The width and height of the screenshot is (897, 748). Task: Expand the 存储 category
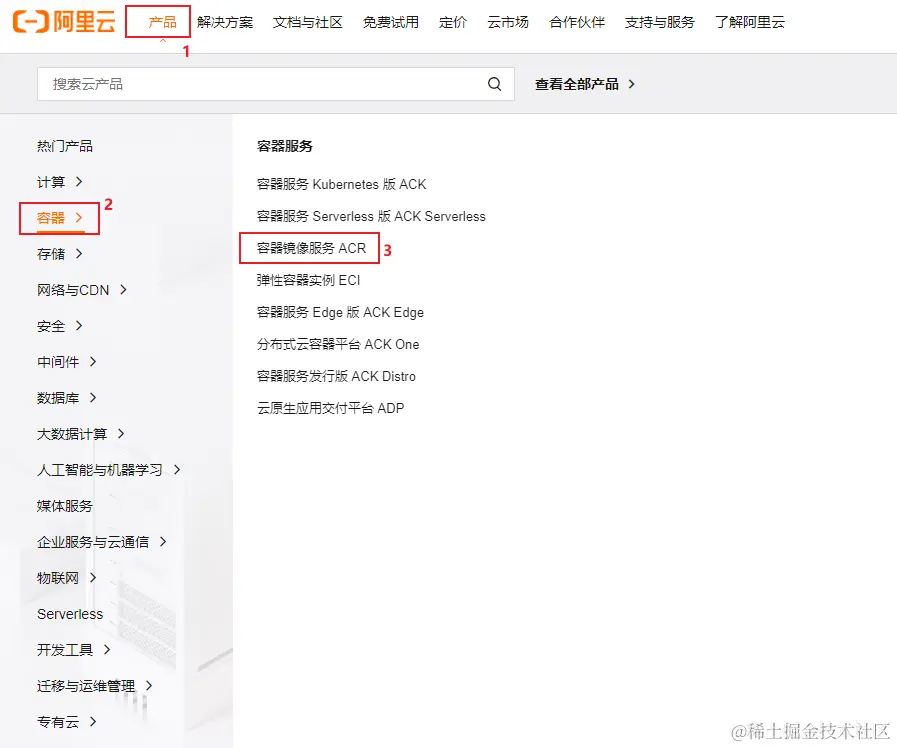[55, 254]
